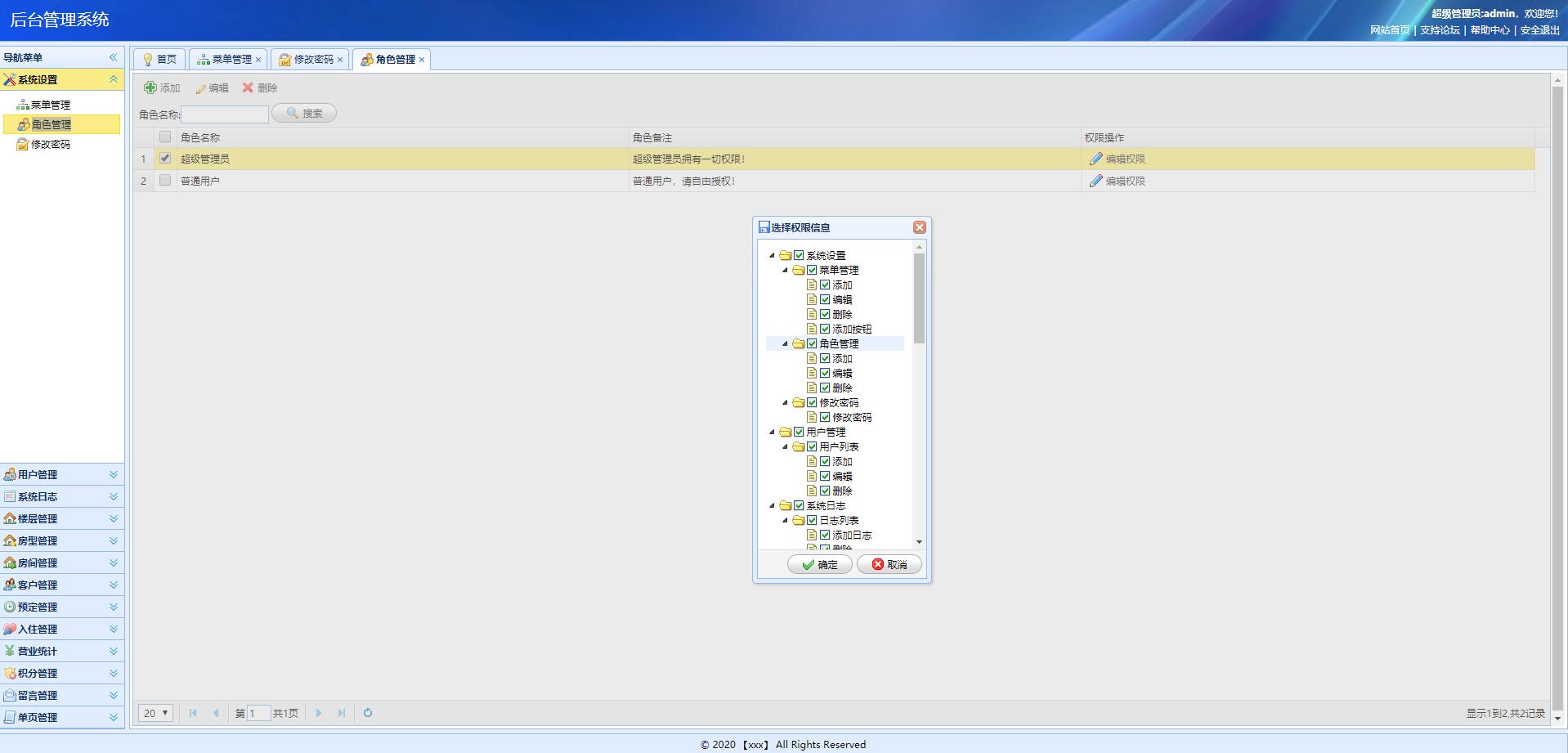Click the 角色名称 search input field
Image resolution: width=1568 pixels, height=753 pixels.
[225, 114]
